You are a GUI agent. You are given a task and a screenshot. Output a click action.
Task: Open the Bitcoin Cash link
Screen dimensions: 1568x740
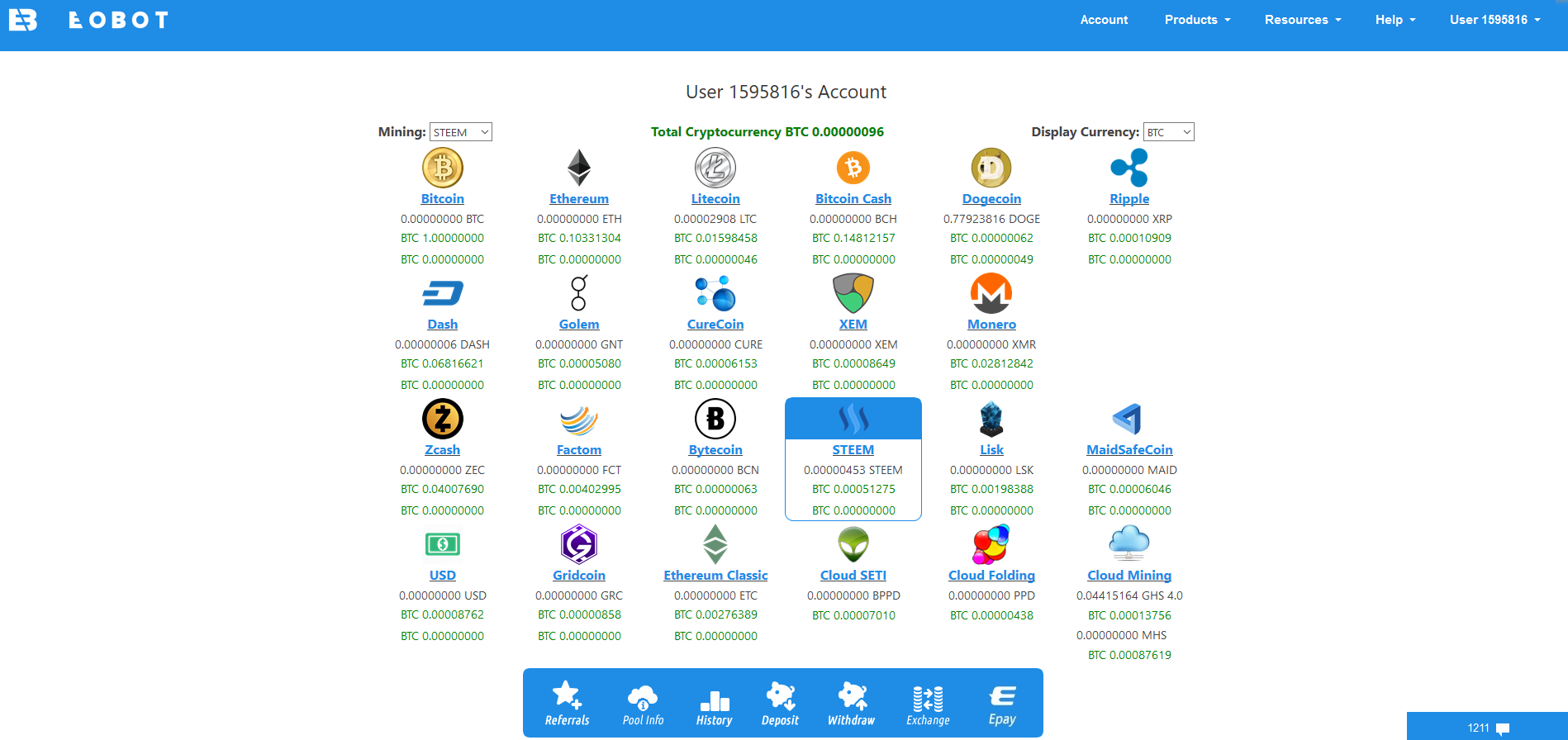point(853,199)
